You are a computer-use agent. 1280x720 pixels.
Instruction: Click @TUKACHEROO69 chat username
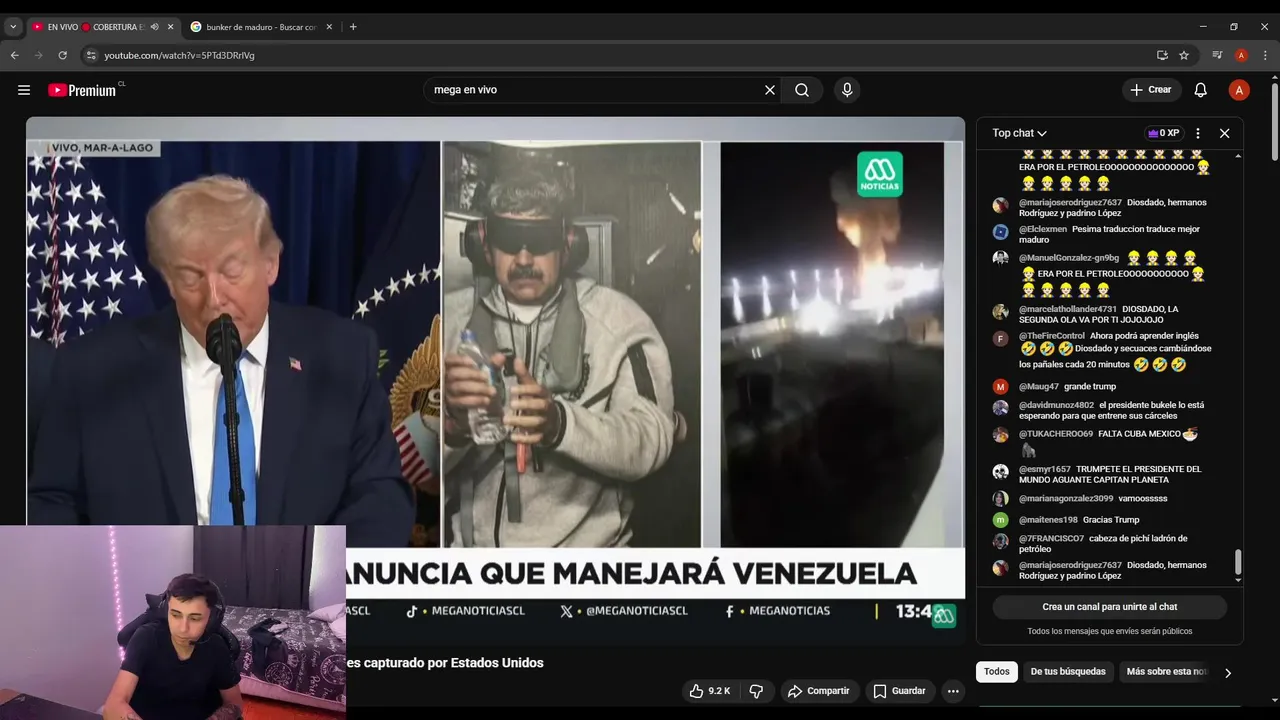1056,434
